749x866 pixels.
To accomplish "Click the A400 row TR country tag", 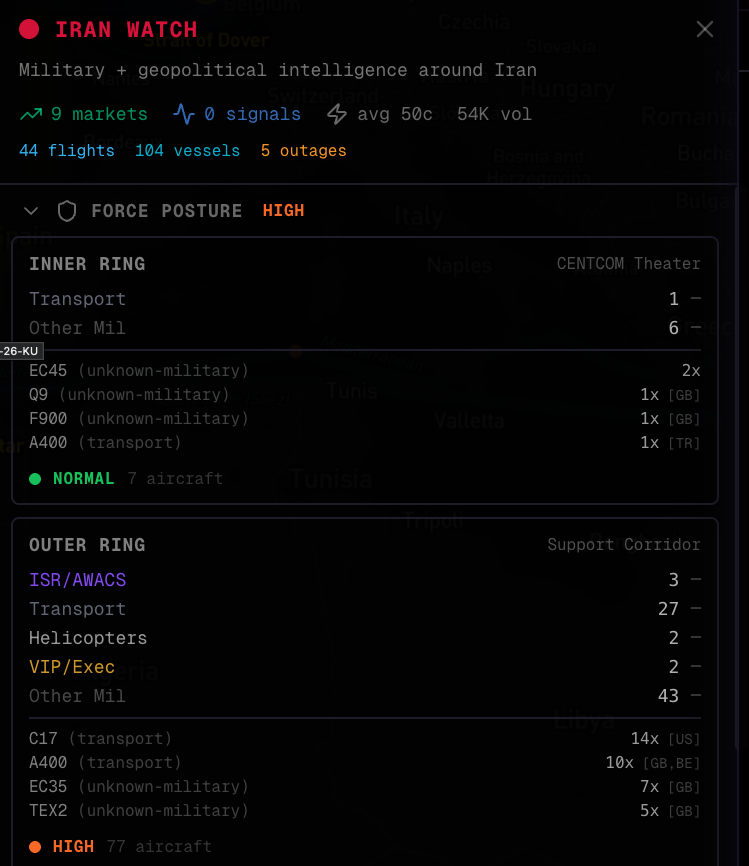I will [684, 443].
